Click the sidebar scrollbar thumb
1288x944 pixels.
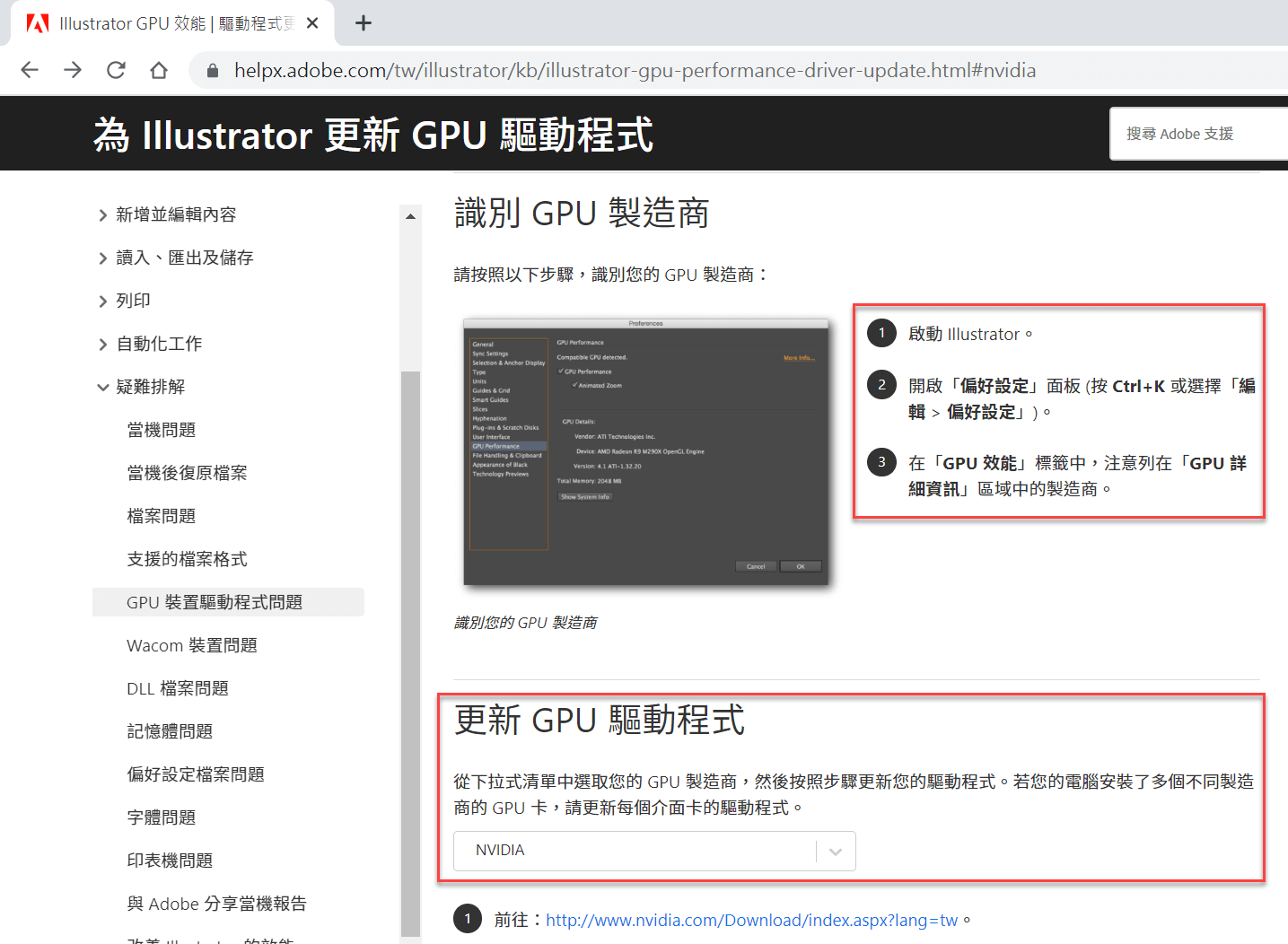[410, 652]
